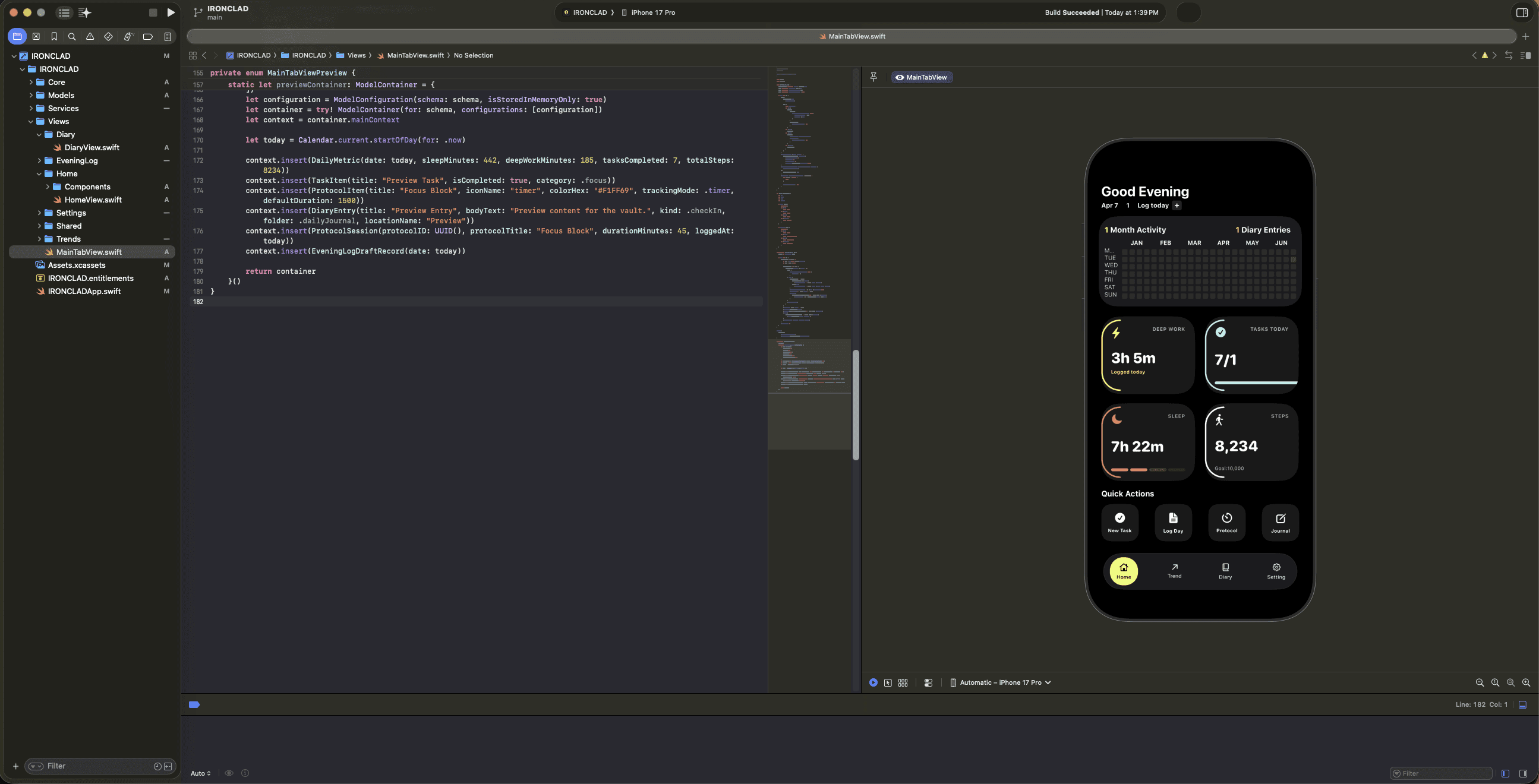Toggle the inspector panel at top right

coord(1522,12)
